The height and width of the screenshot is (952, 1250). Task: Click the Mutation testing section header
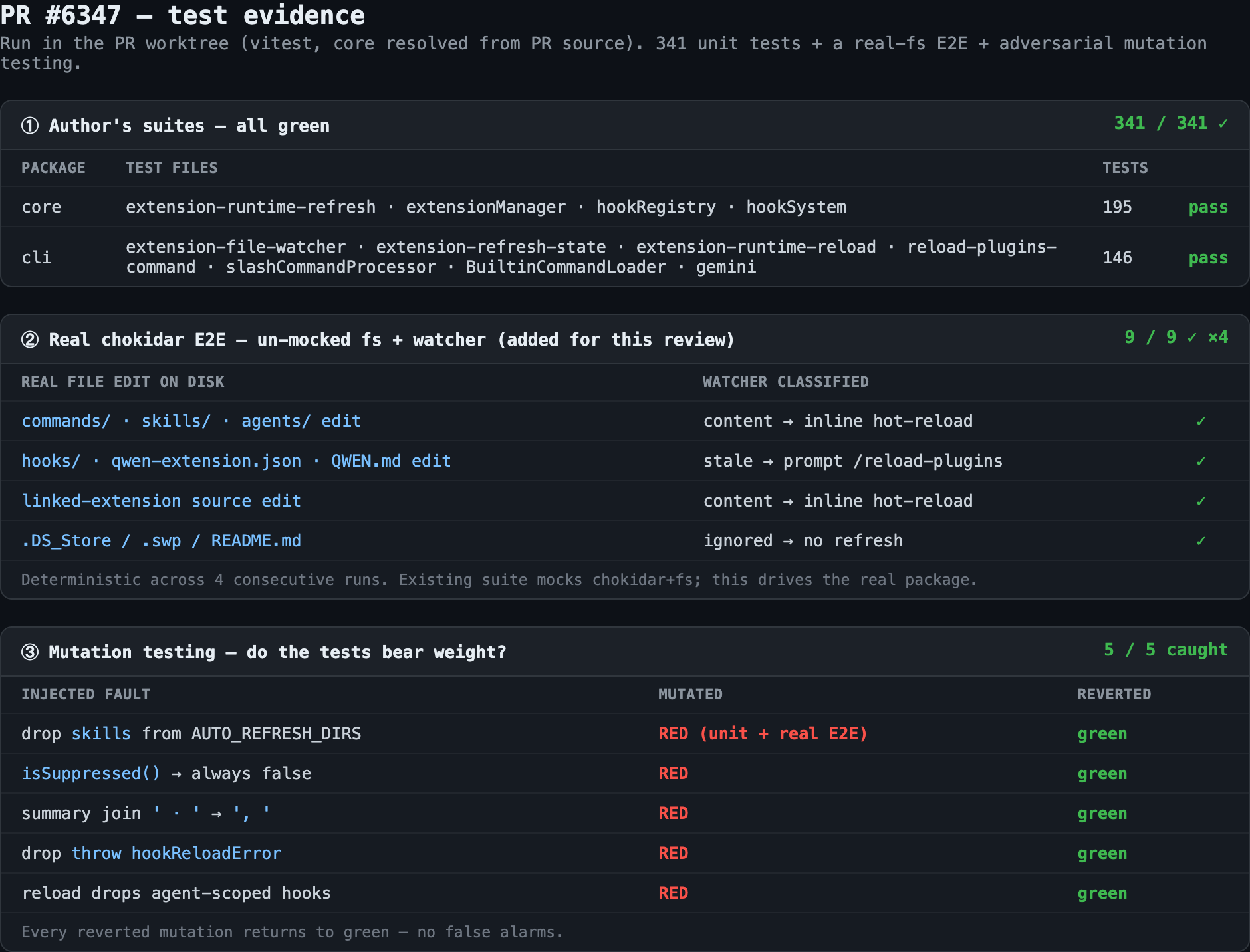(277, 652)
